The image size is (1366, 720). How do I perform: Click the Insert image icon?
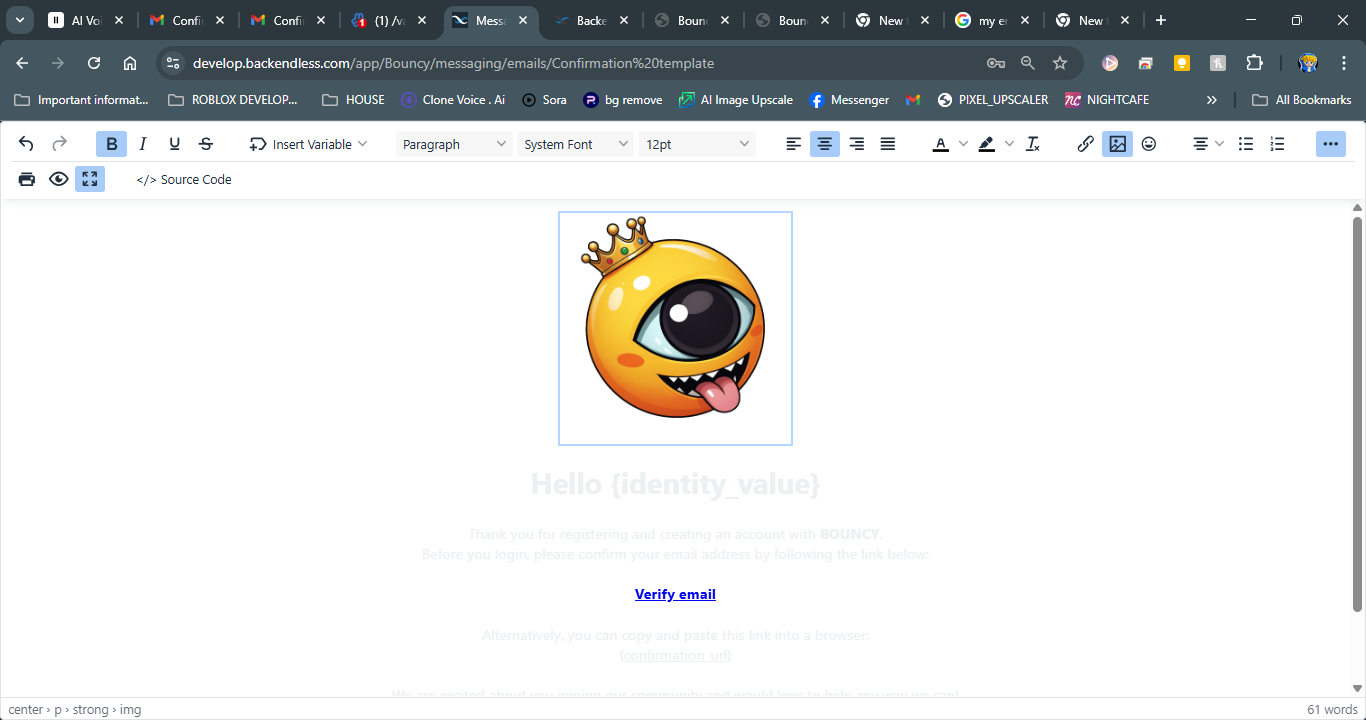point(1117,144)
